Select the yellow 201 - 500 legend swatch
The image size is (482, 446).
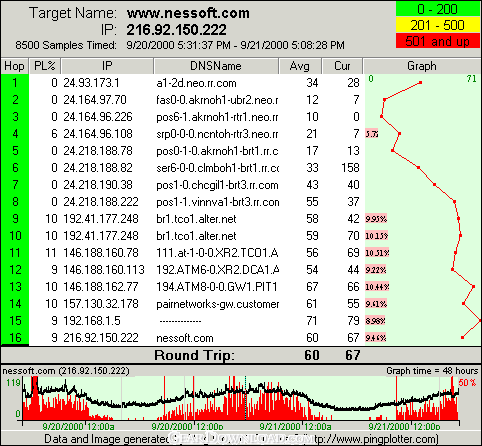(438, 25)
